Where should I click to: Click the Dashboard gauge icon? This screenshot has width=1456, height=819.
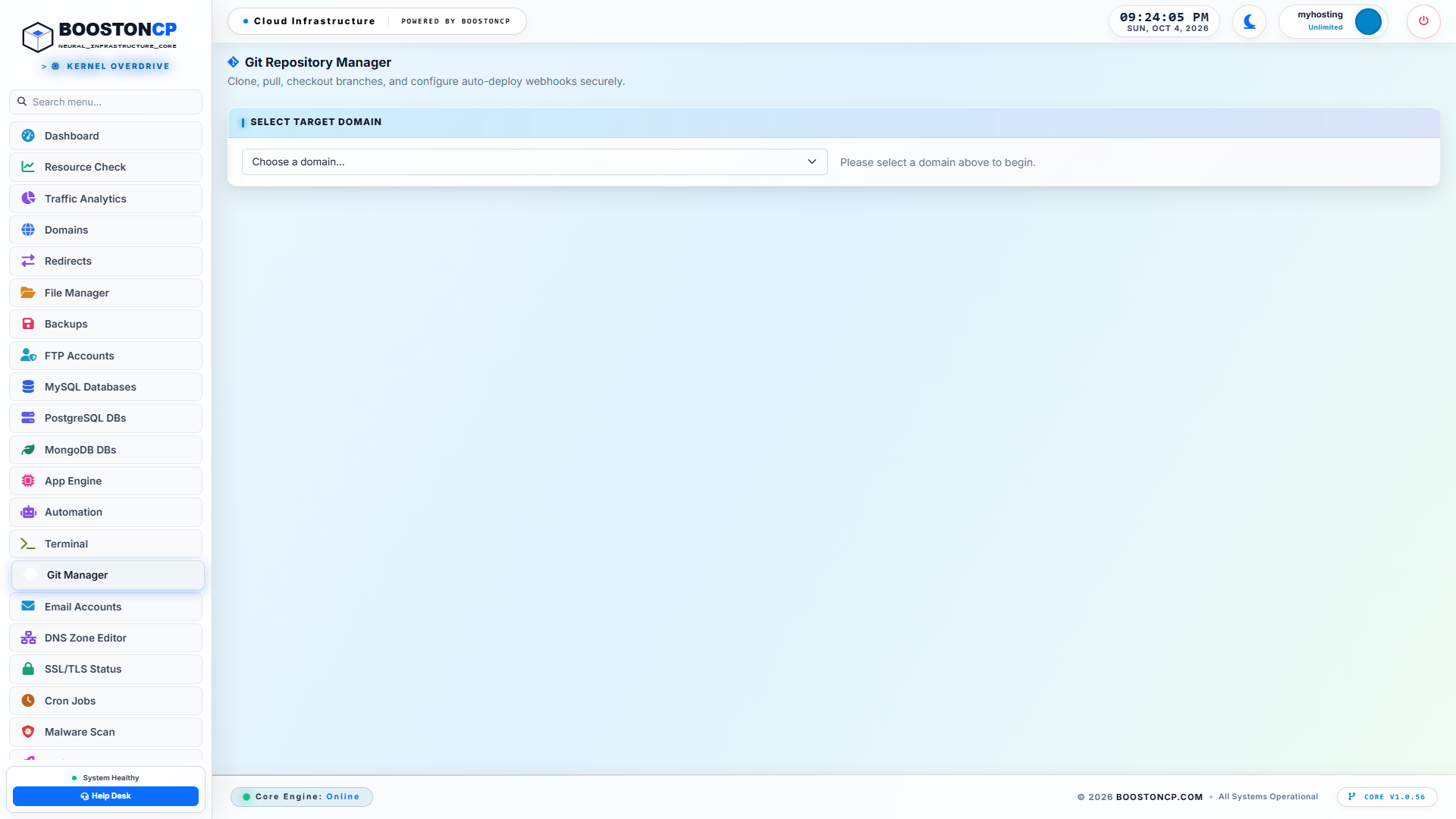pos(28,136)
